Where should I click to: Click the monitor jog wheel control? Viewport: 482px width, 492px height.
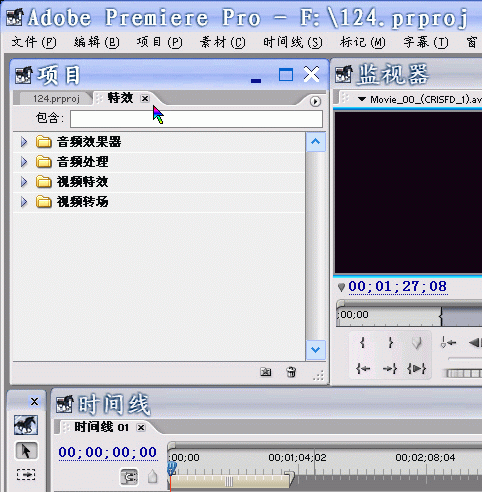[463, 373]
